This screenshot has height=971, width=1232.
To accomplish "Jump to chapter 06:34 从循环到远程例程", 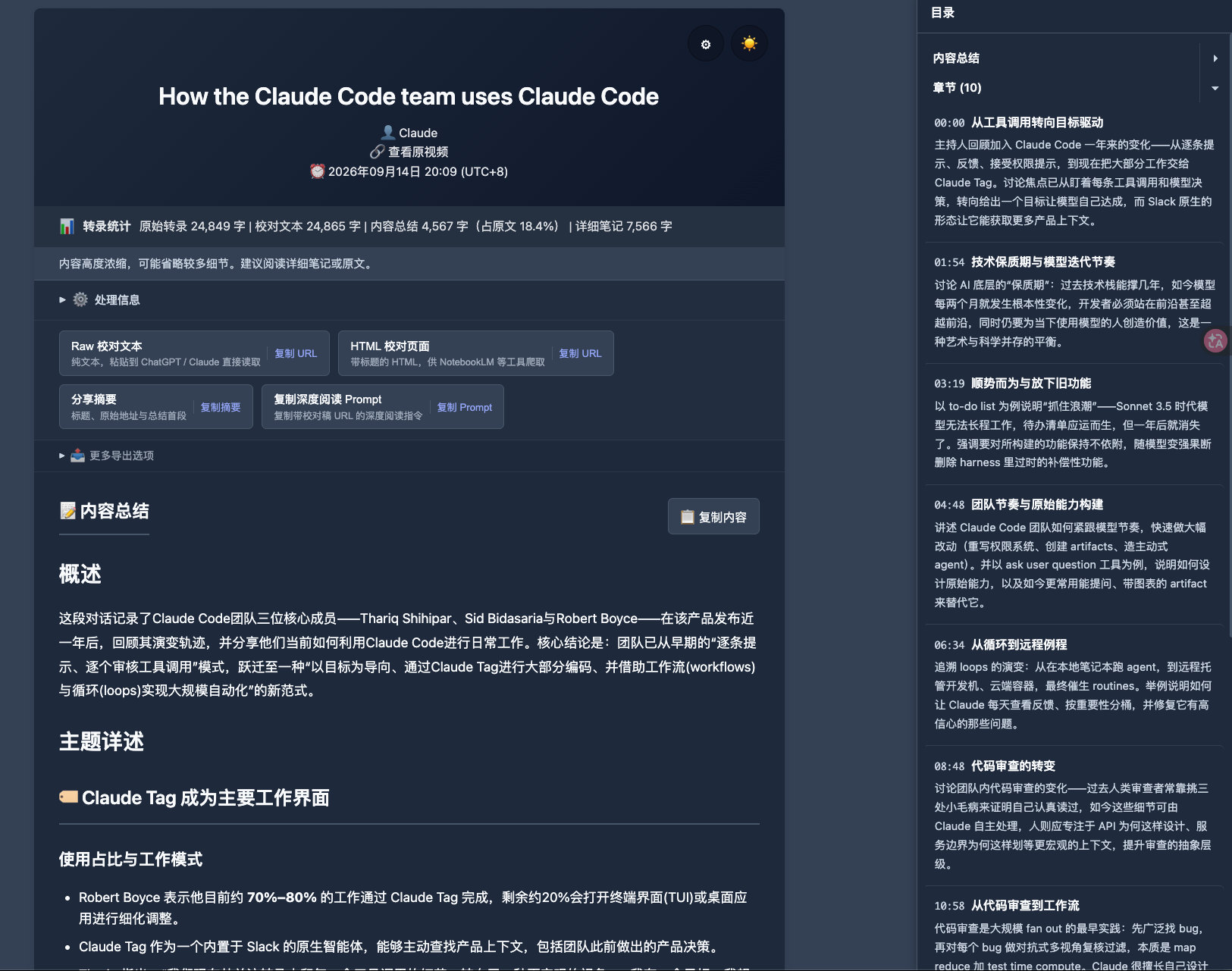I will 1001,645.
